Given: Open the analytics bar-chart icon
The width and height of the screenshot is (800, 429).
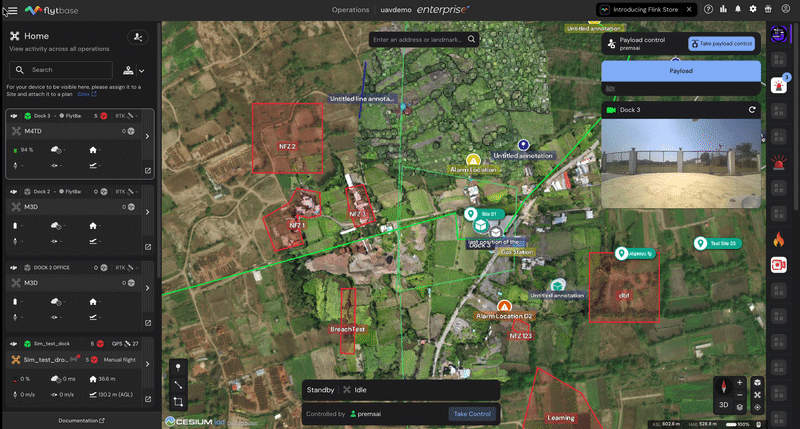Looking at the screenshot, I should (x=723, y=9).
